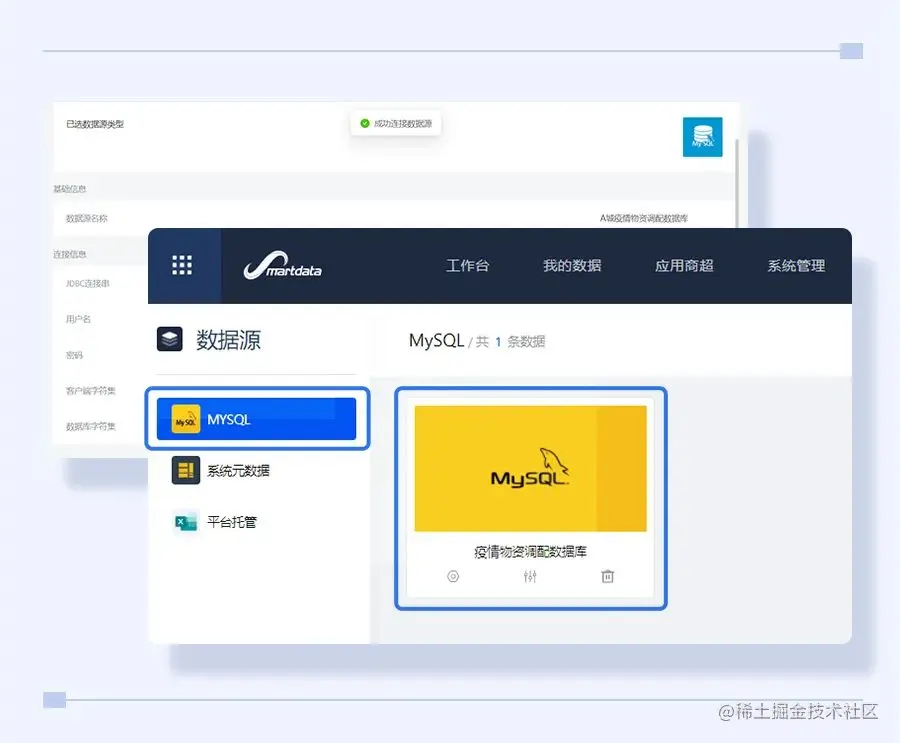Screen dimensions: 900x743
Task: Click 数据库字符集 label in background window
Action: pyautogui.click(x=91, y=427)
